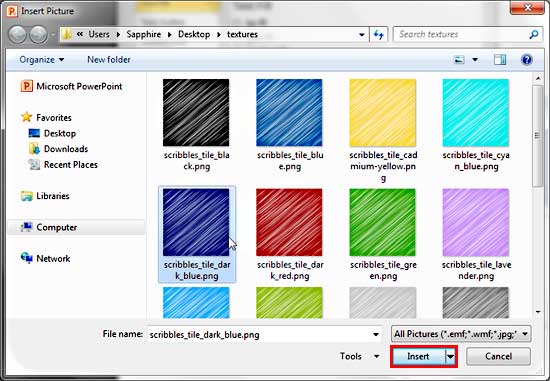Click the textures folder in breadcrumb
This screenshot has height=381, width=550.
coord(242,34)
